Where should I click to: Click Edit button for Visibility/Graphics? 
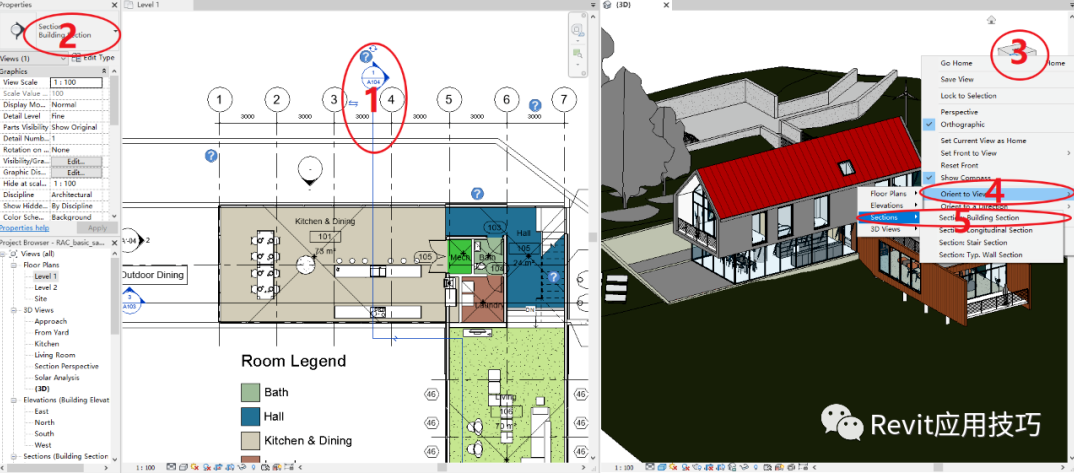[75, 162]
